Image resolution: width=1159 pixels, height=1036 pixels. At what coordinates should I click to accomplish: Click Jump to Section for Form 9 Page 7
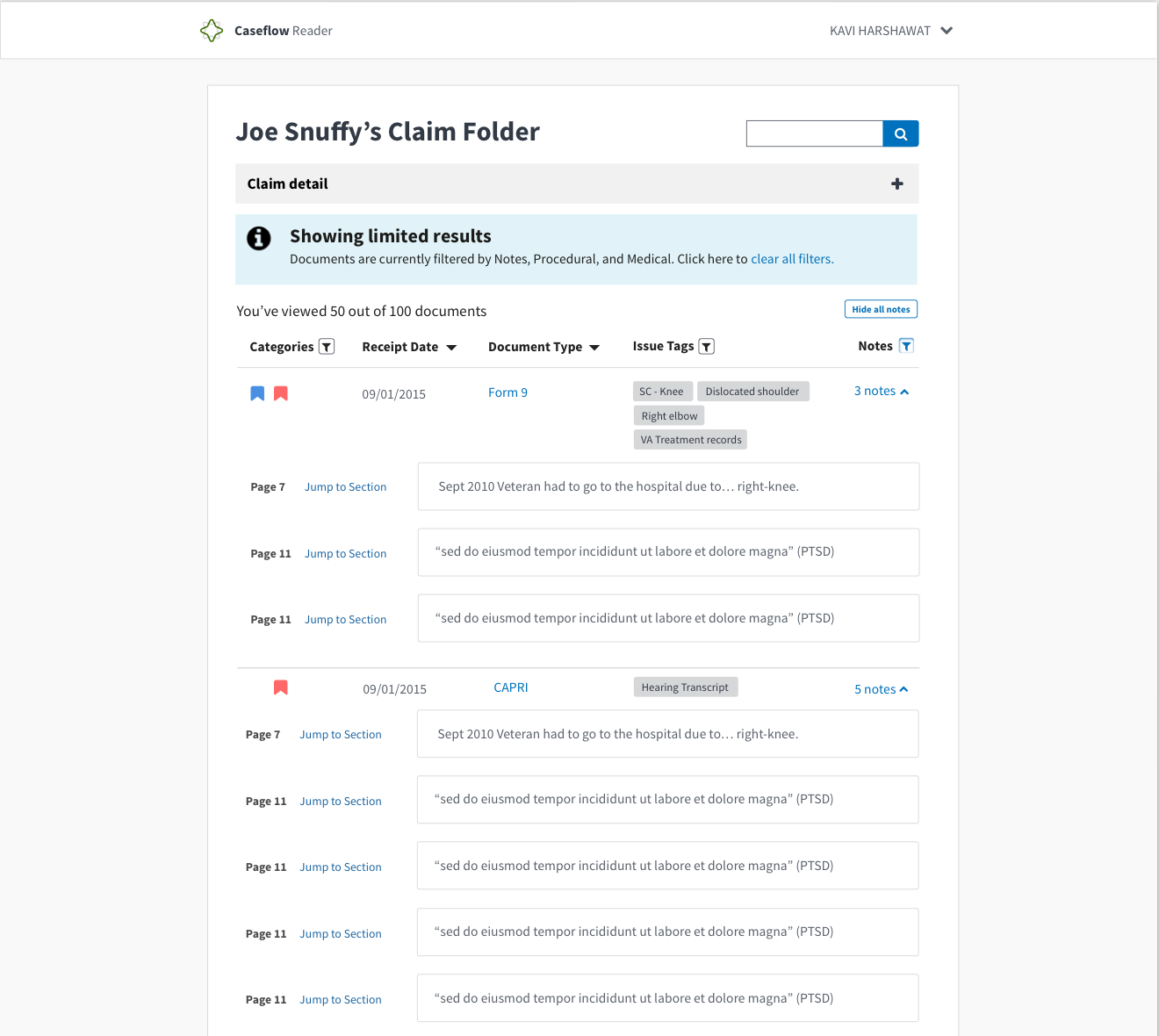pyautogui.click(x=345, y=487)
